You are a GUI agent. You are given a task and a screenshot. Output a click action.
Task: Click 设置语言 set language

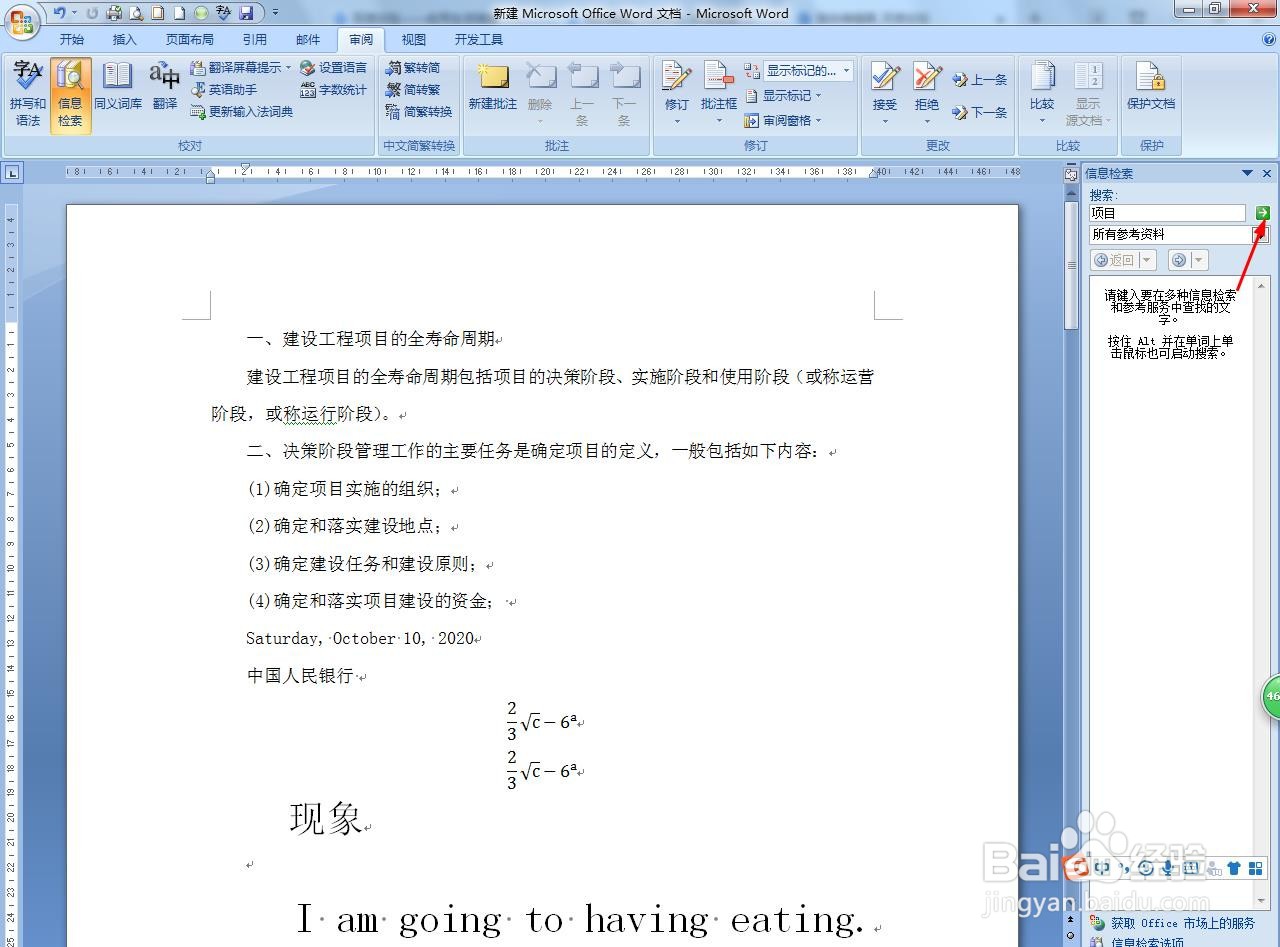pyautogui.click(x=334, y=68)
